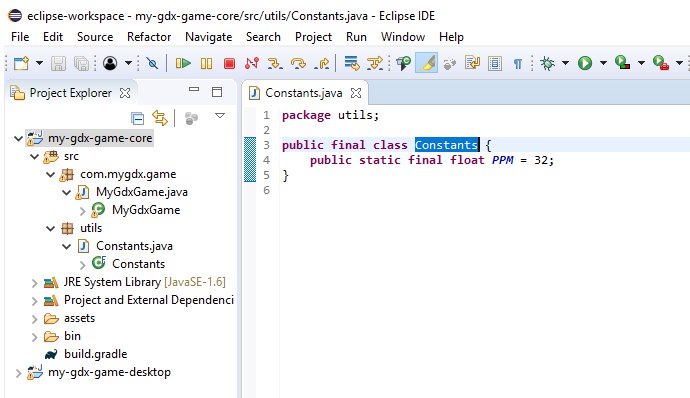Screen dimensions: 690x398
Task: Toggle Show Whitespace Characters pilcrow icon
Action: pos(518,64)
